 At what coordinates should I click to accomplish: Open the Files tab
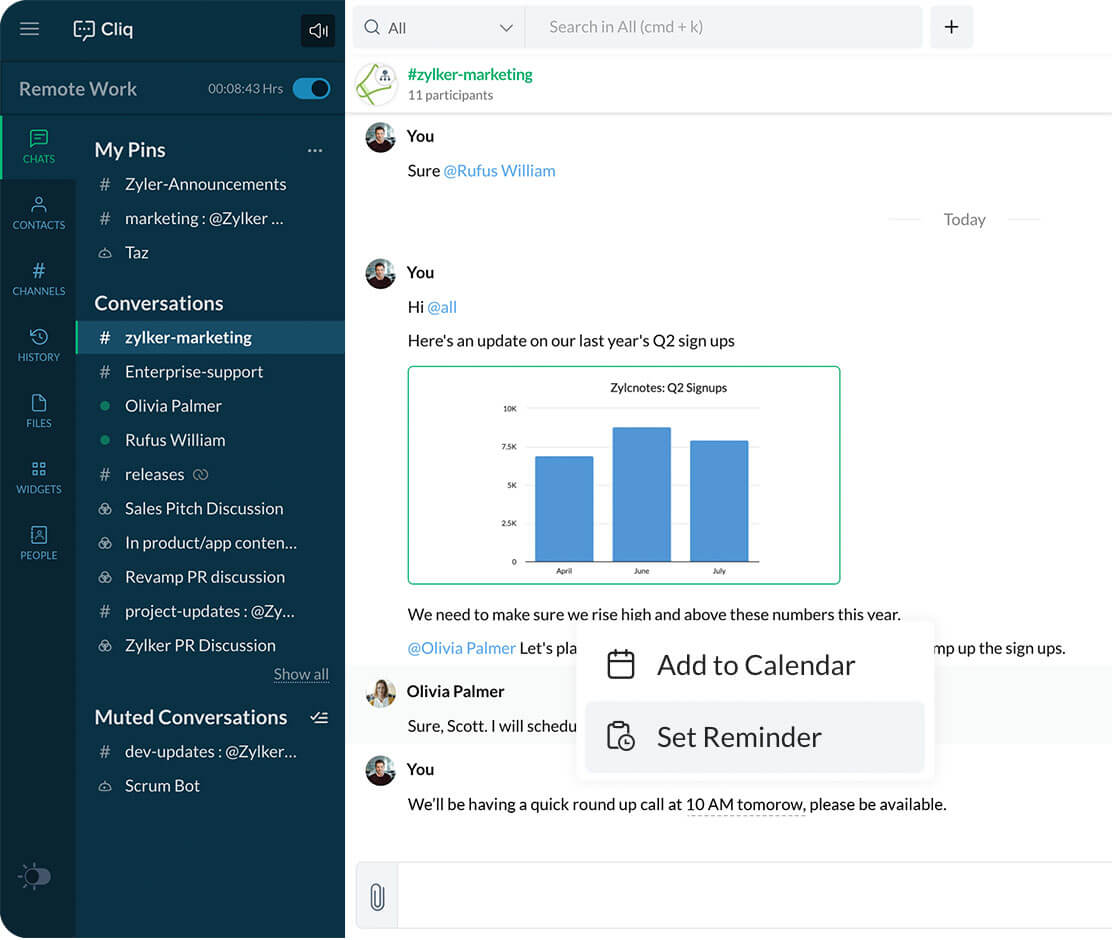(x=38, y=411)
